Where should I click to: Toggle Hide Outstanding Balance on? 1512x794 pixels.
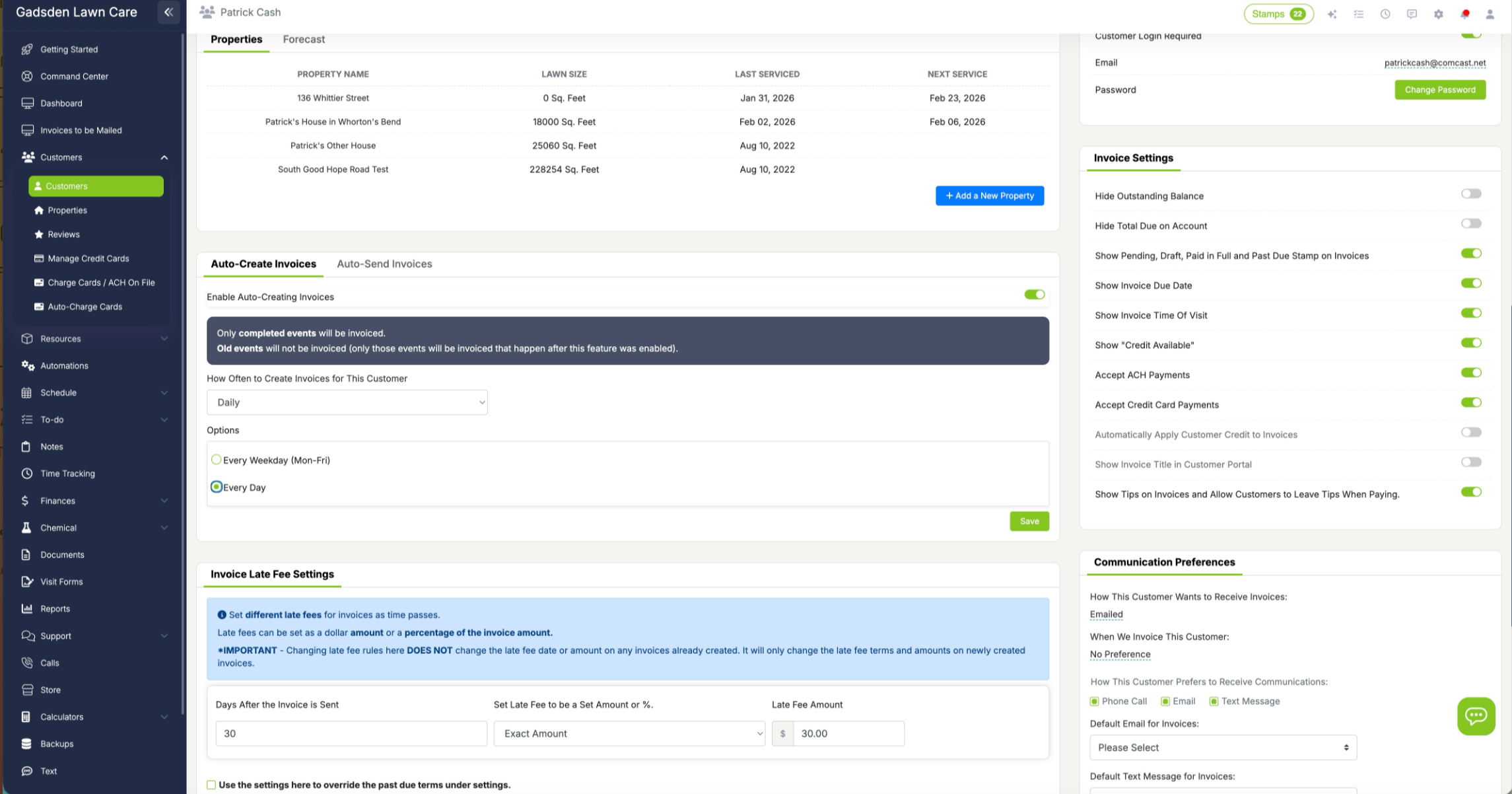pyautogui.click(x=1470, y=193)
